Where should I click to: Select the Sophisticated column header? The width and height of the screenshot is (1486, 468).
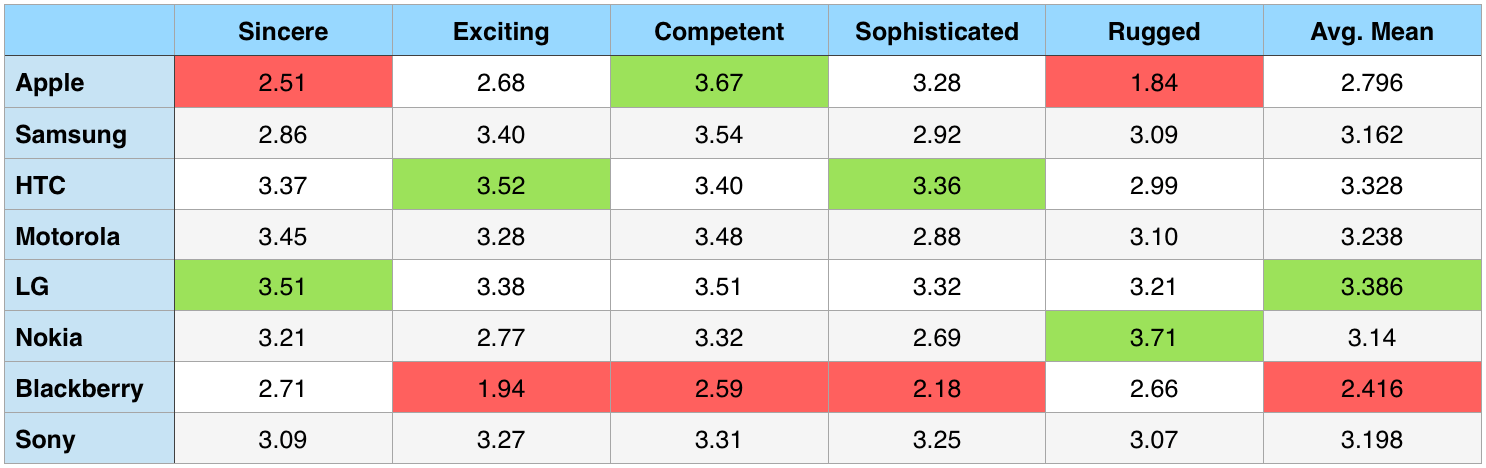[x=937, y=32]
